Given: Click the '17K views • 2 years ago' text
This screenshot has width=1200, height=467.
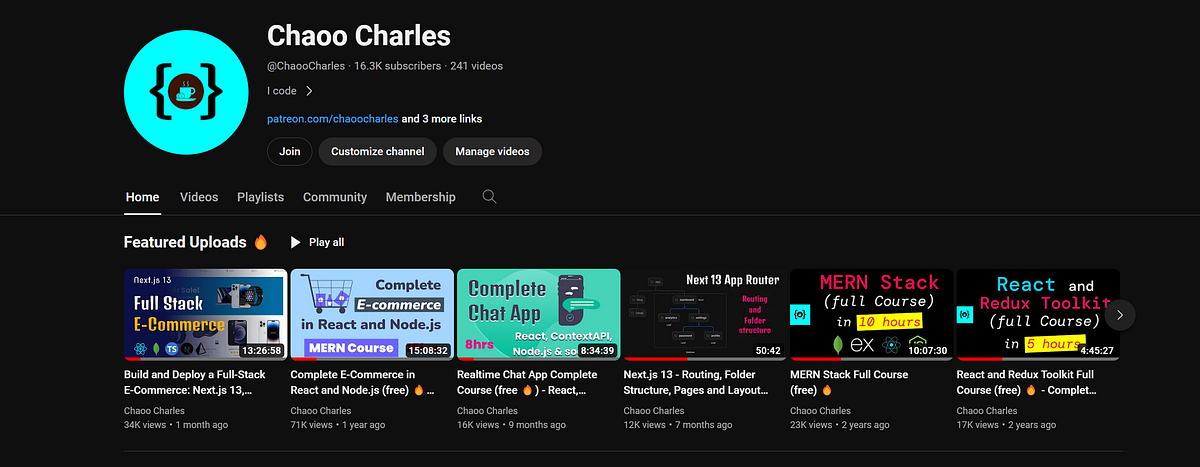Looking at the screenshot, I should point(1007,425).
